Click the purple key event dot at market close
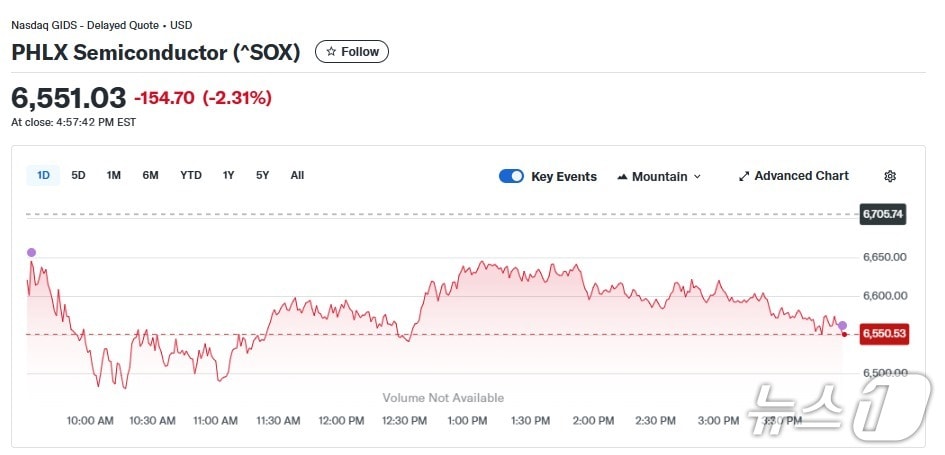945x455 pixels. (842, 326)
